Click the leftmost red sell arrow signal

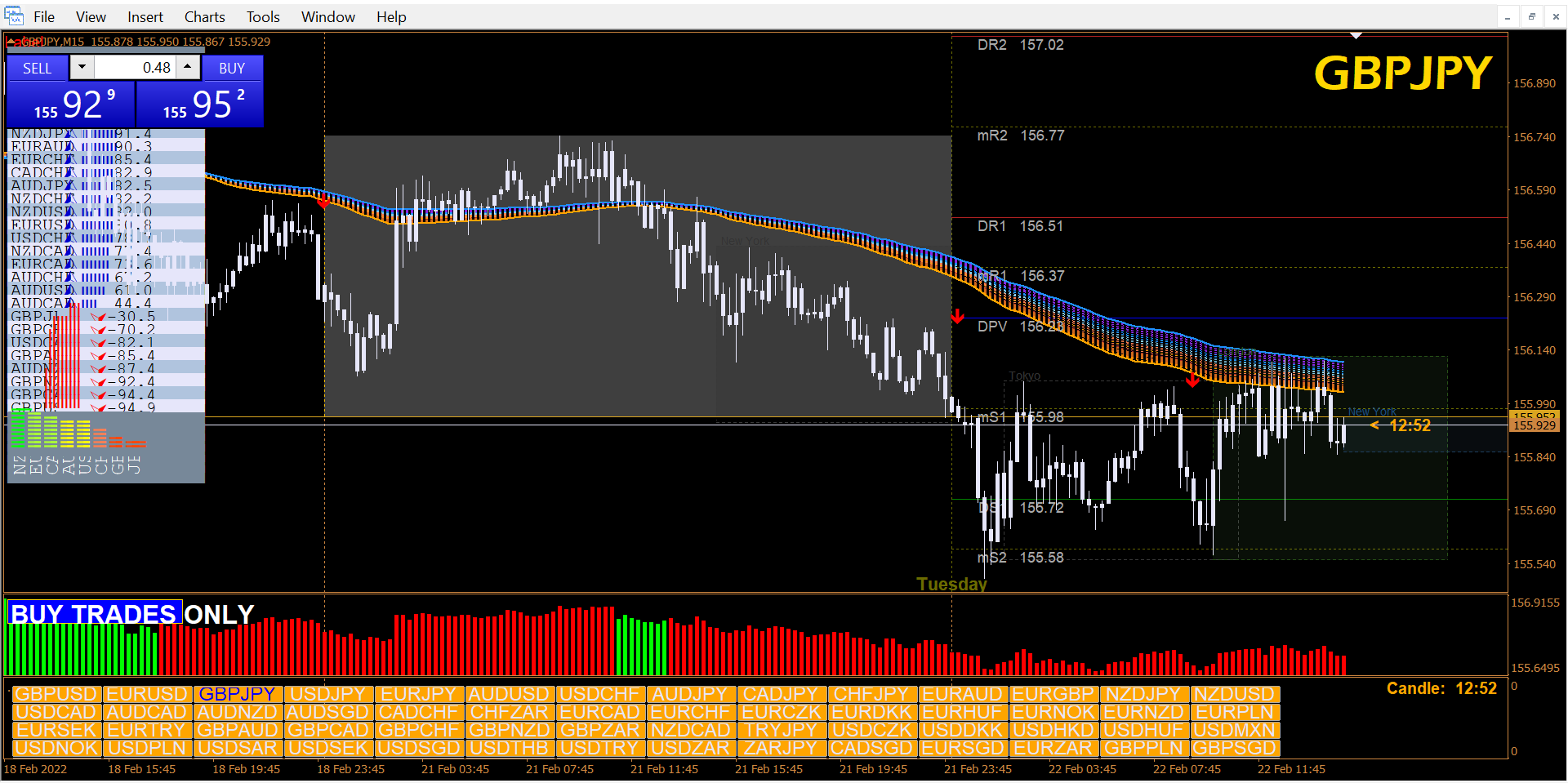323,201
